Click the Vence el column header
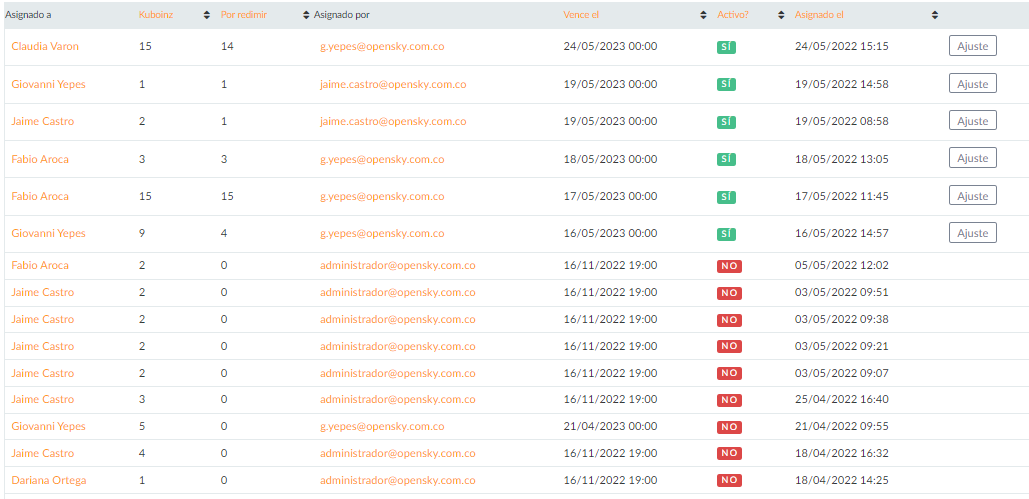 click(581, 14)
